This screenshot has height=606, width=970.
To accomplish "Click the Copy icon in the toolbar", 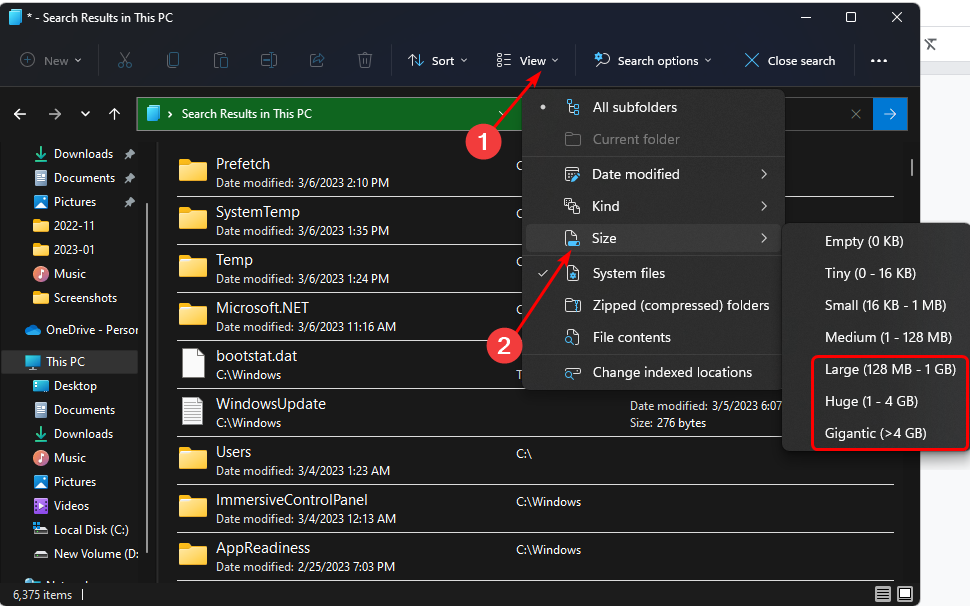I will [173, 60].
